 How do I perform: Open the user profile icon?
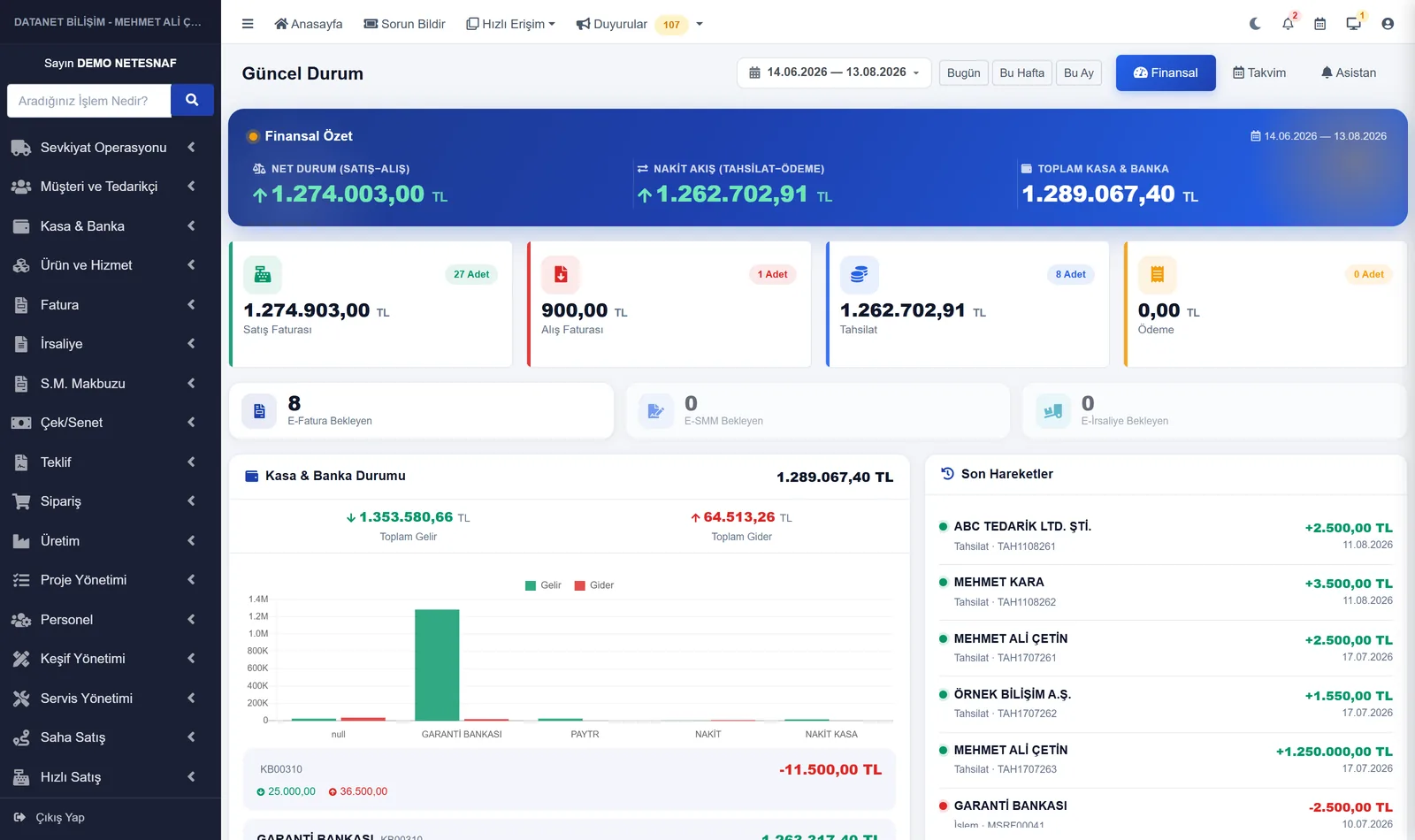pos(1388,24)
